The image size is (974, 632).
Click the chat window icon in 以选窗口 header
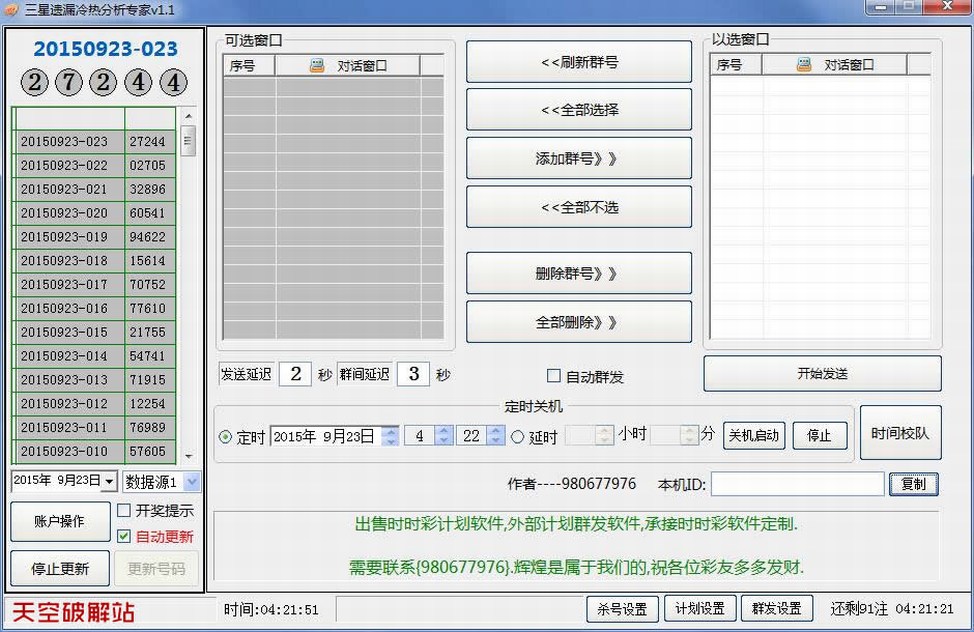click(804, 65)
